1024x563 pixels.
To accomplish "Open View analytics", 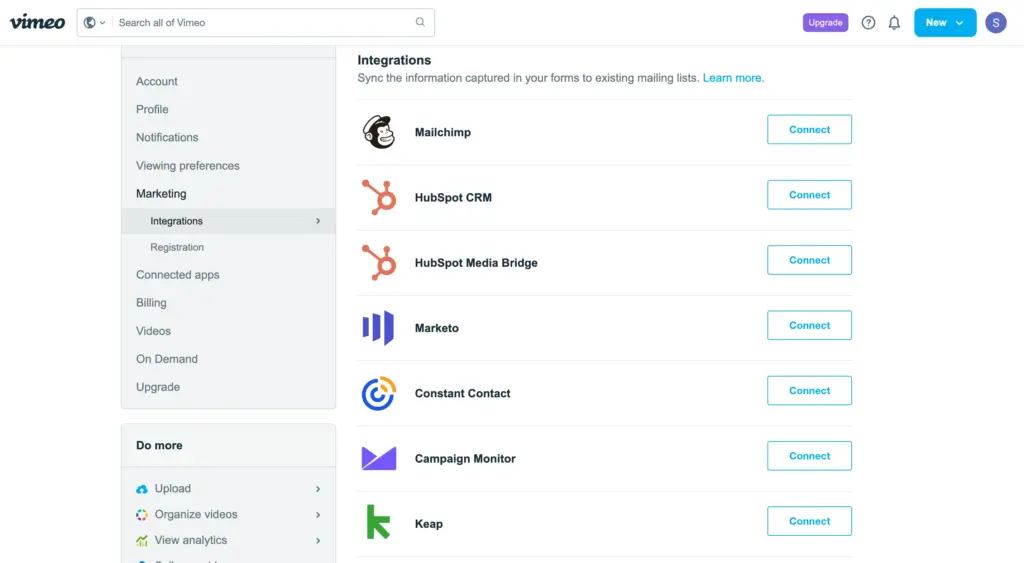I will click(191, 540).
